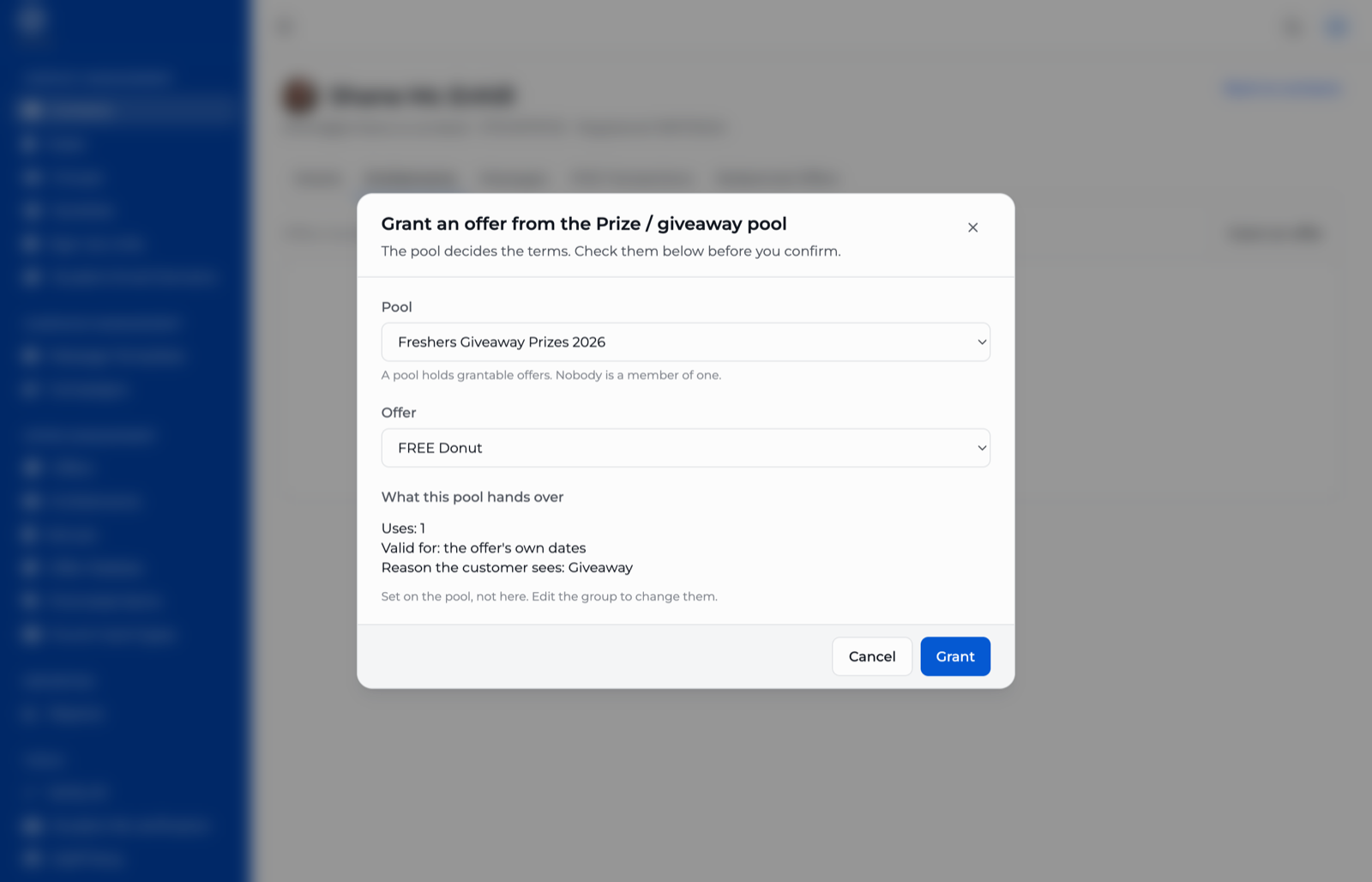Click the 'Pool' field label

click(396, 307)
